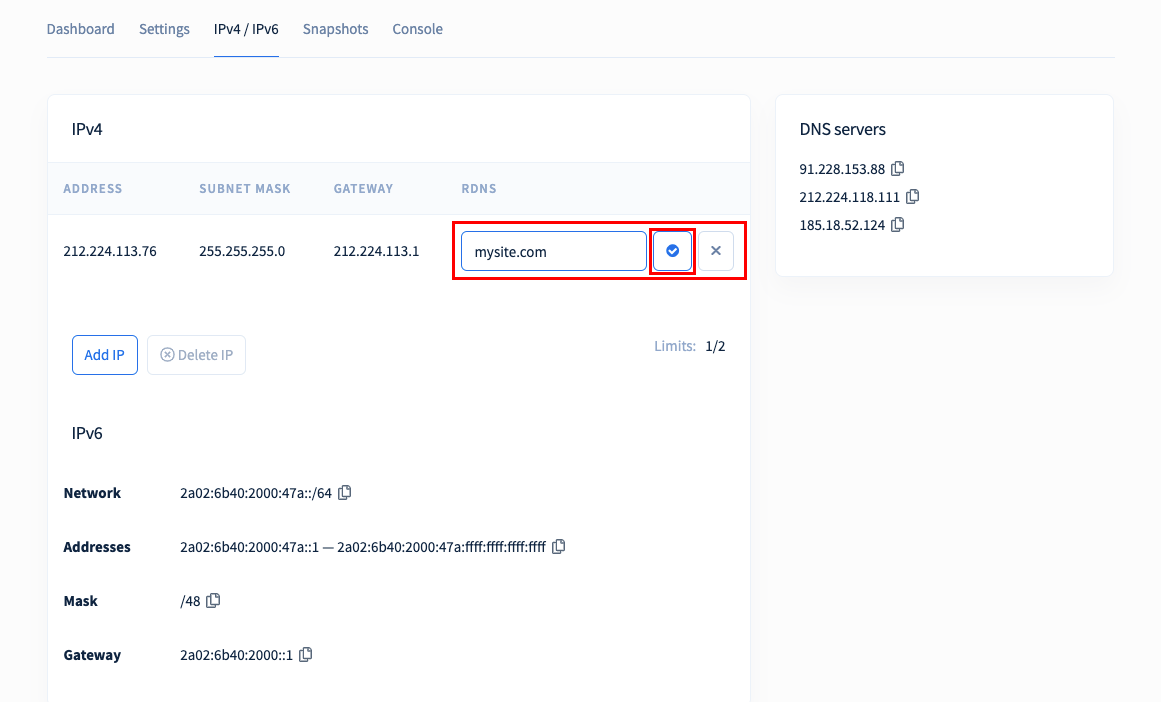Go to the Snapshots tab
The width and height of the screenshot is (1161, 702).
(x=335, y=29)
